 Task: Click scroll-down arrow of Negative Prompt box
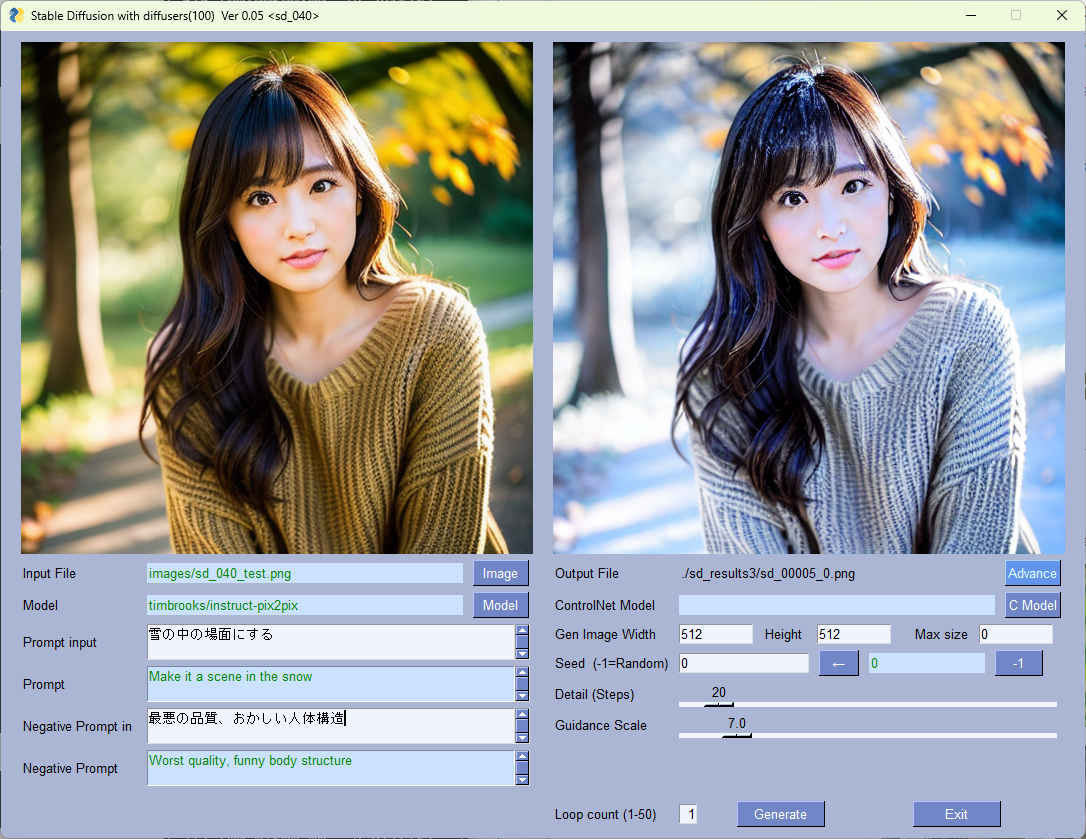[521, 780]
